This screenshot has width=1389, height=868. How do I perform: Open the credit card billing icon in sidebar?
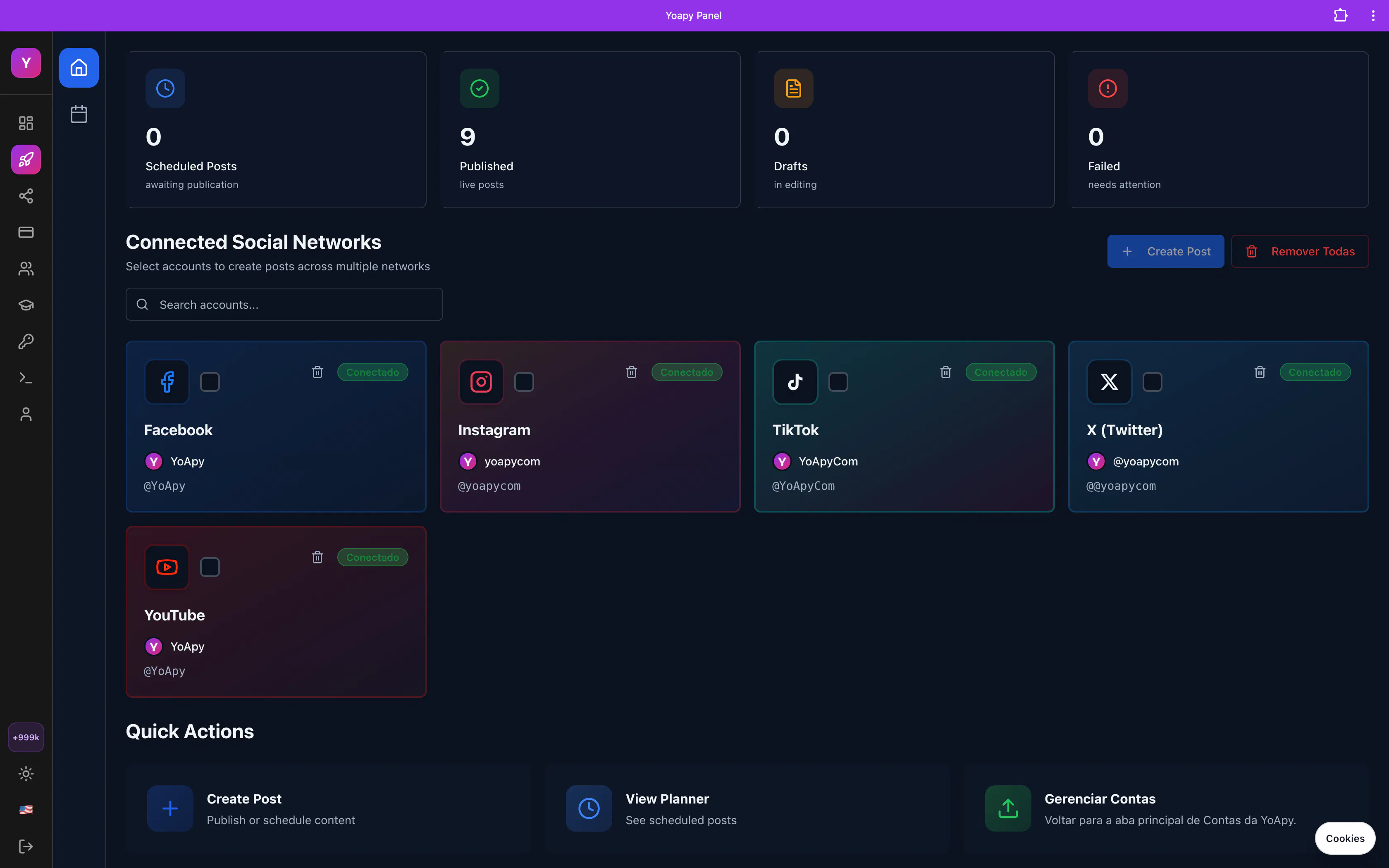(x=26, y=232)
